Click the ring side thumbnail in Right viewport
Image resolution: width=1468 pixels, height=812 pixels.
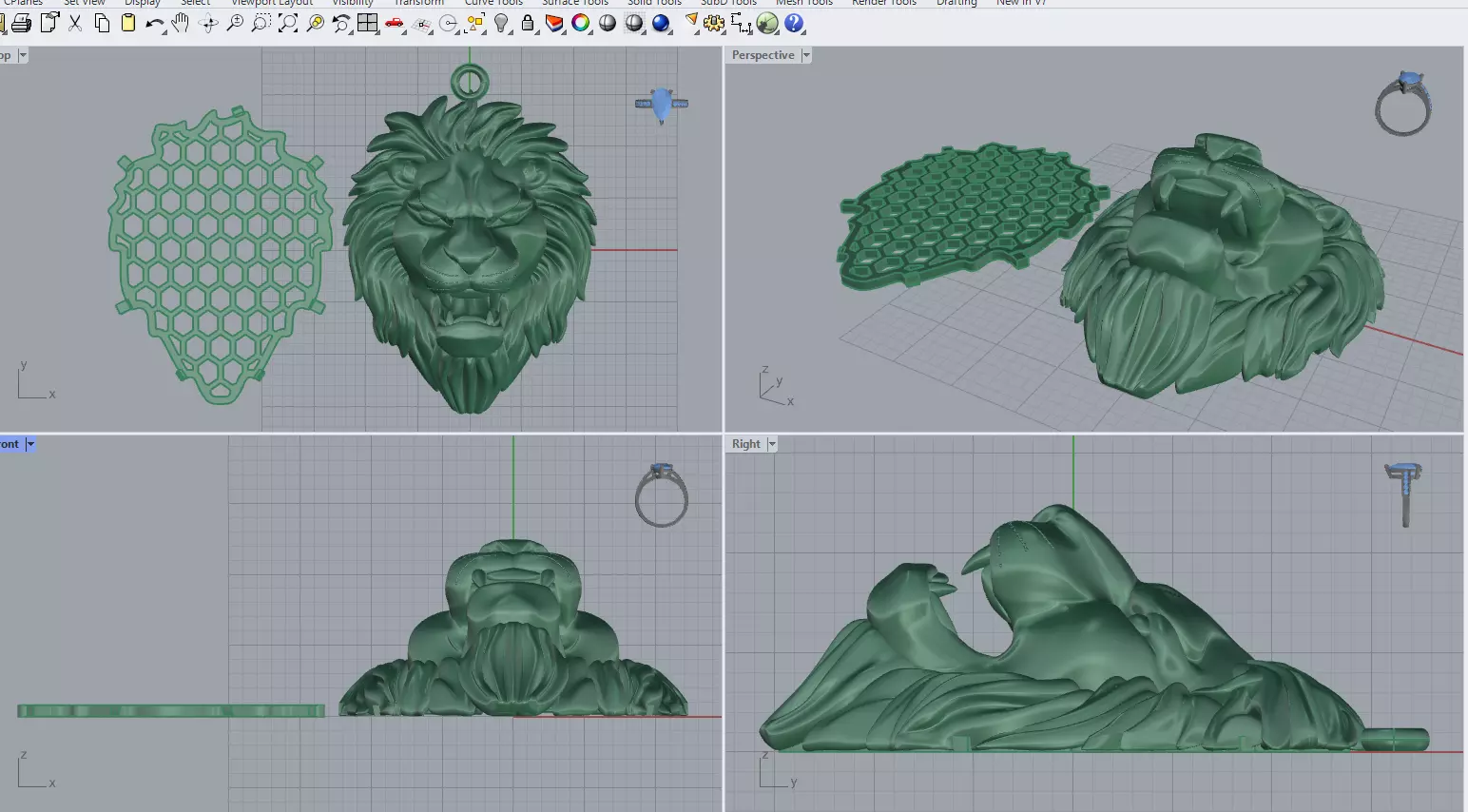click(x=1404, y=494)
